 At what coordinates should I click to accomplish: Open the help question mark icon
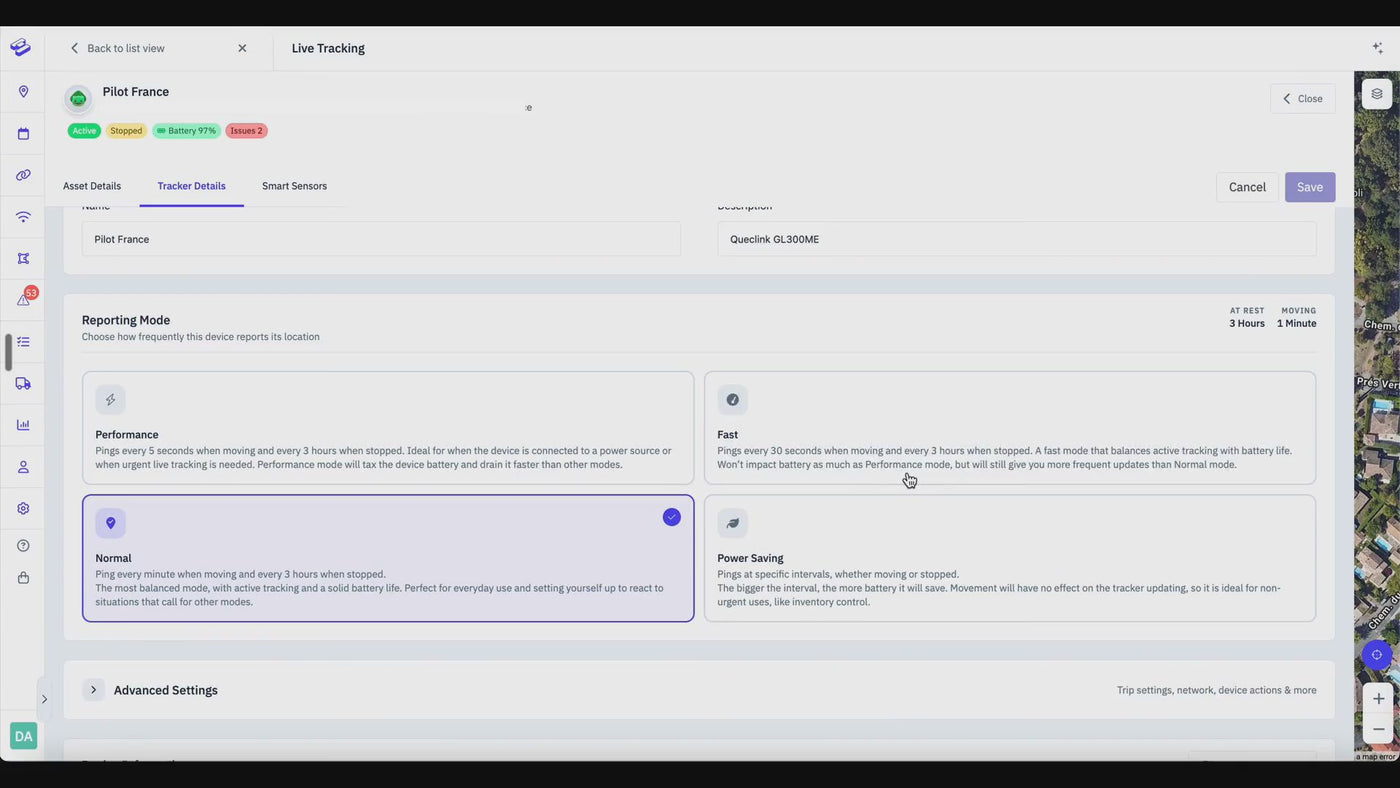[x=23, y=546]
